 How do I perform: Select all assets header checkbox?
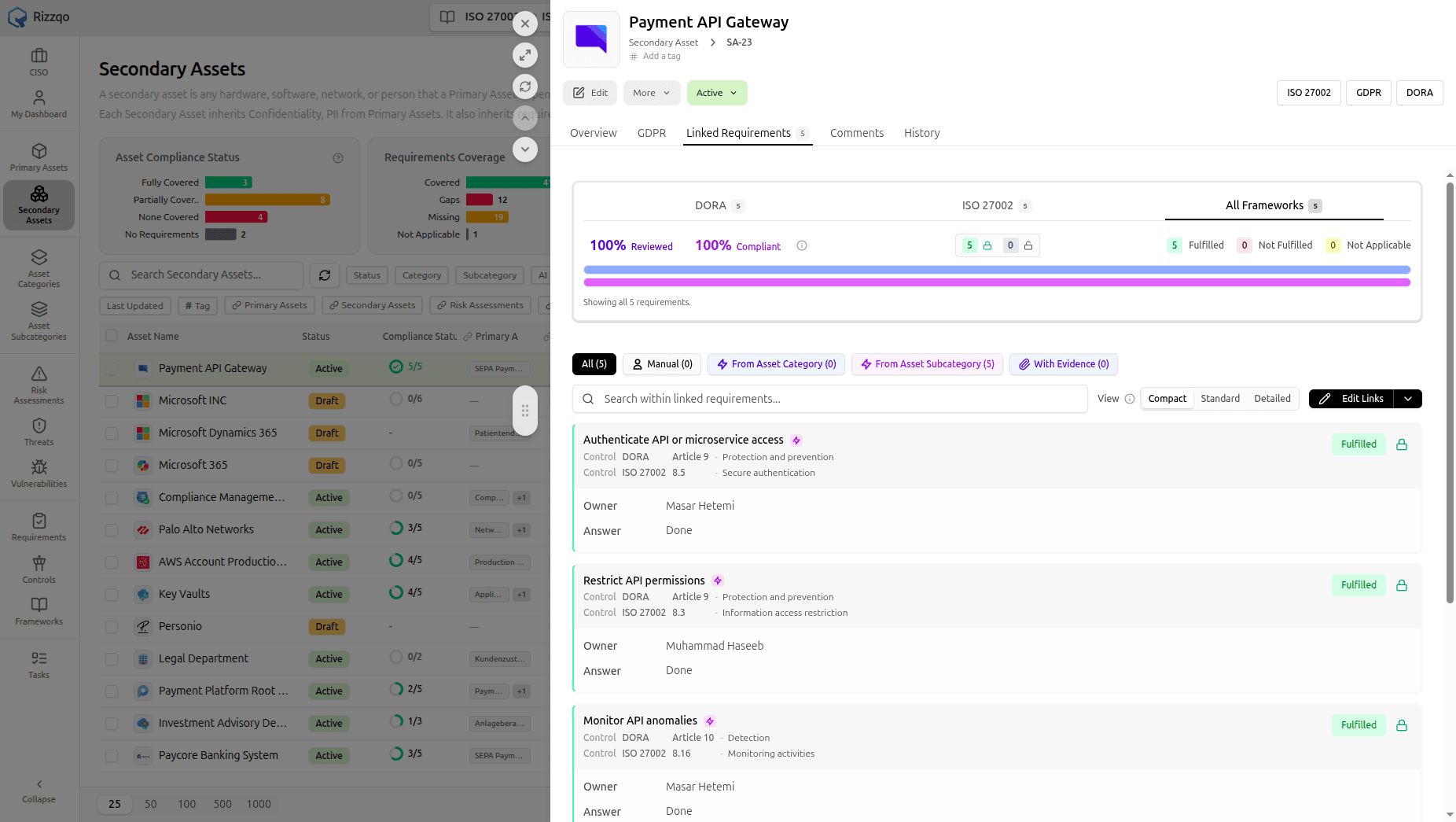point(112,336)
